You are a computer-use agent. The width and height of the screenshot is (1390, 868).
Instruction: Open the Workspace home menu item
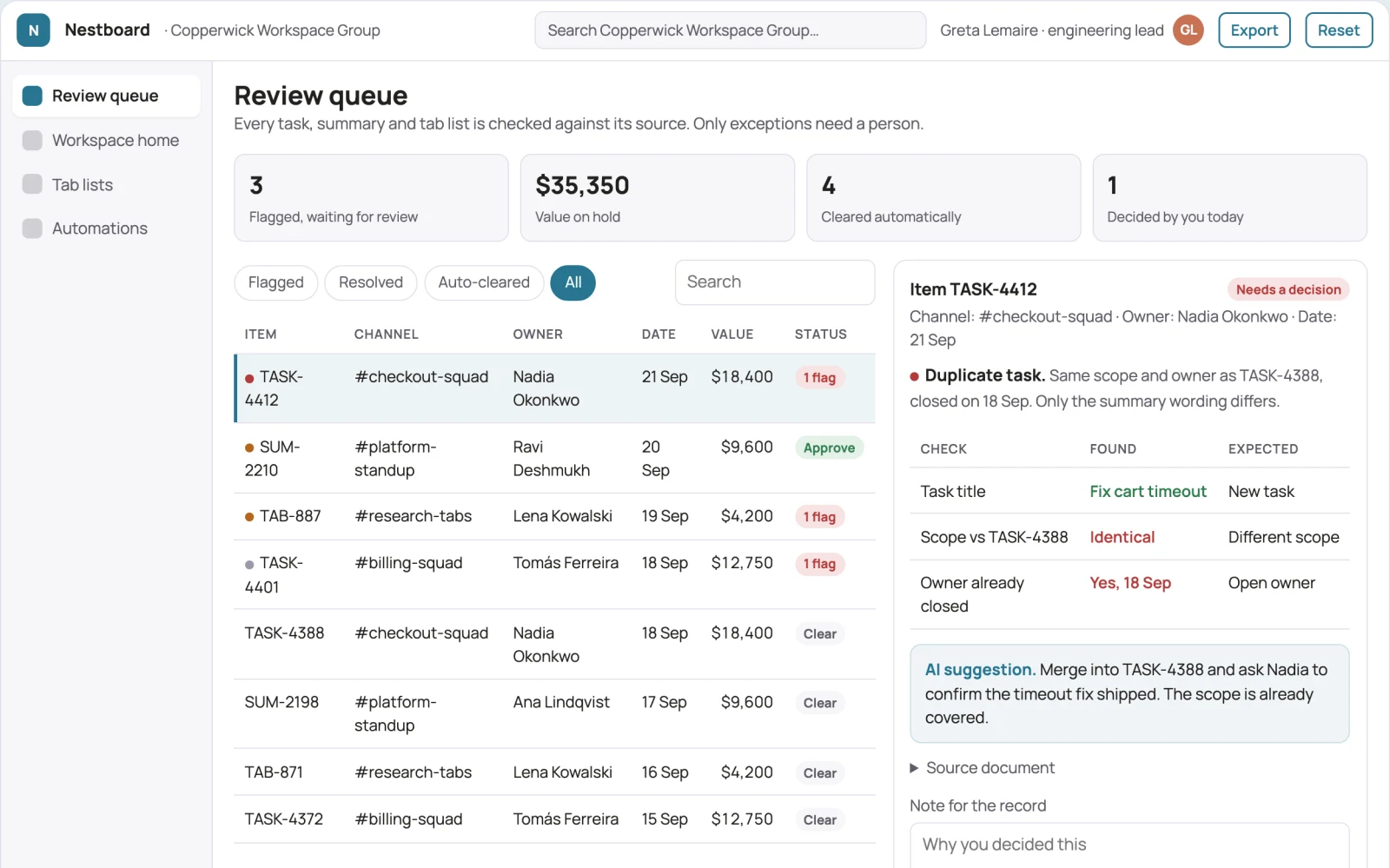tap(106, 140)
